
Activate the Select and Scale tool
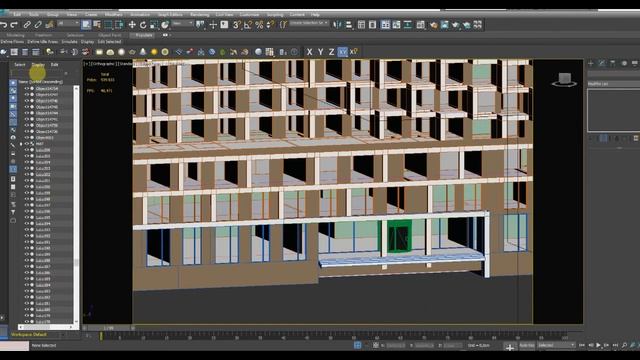(154, 25)
